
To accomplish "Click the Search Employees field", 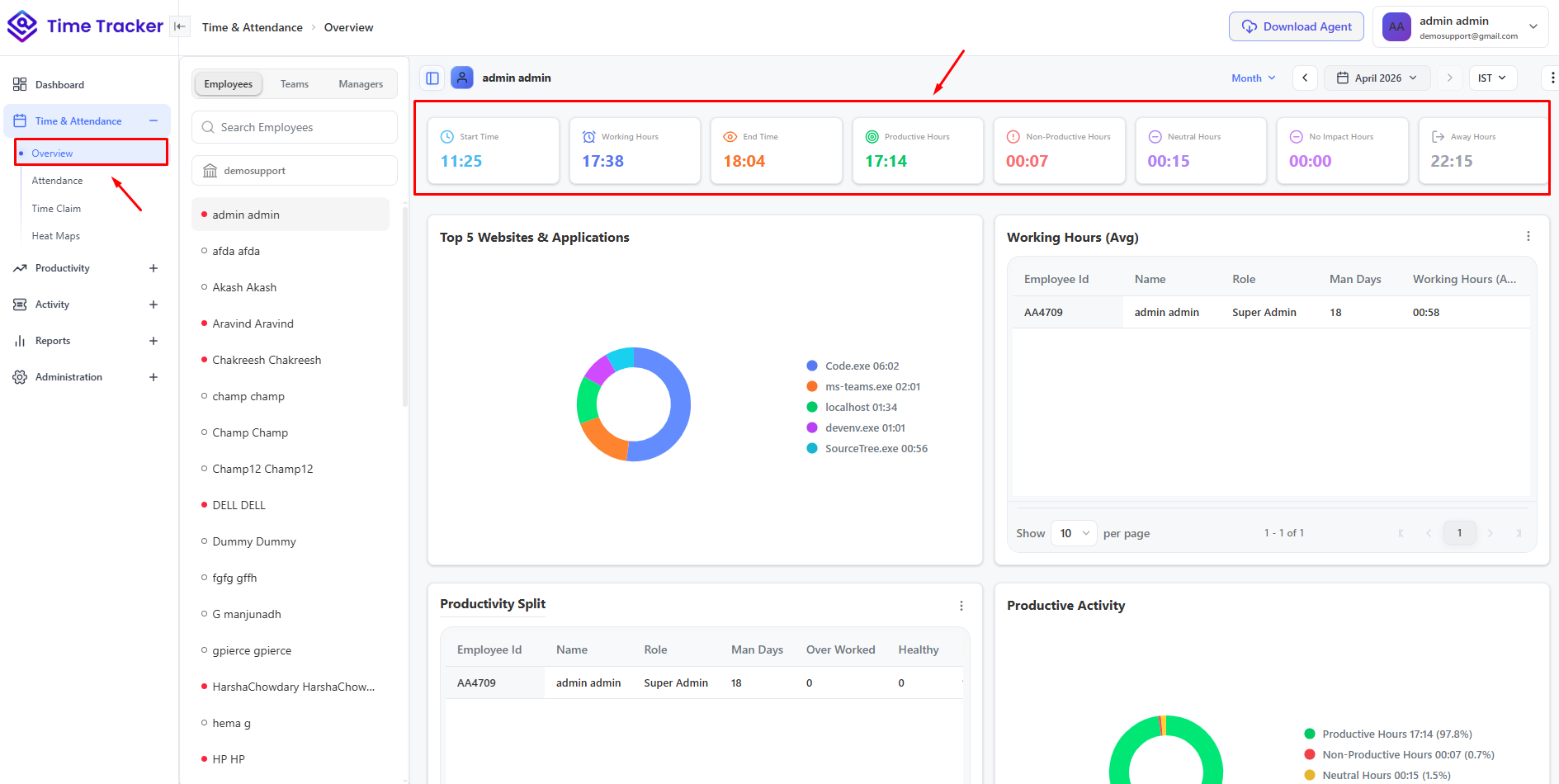I will pyautogui.click(x=295, y=127).
